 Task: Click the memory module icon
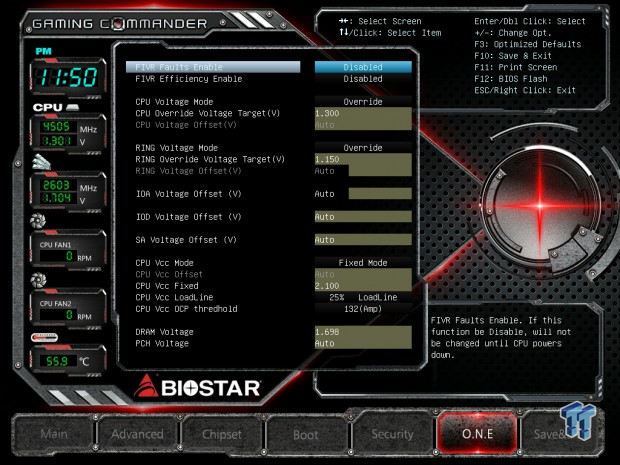pyautogui.click(x=42, y=162)
